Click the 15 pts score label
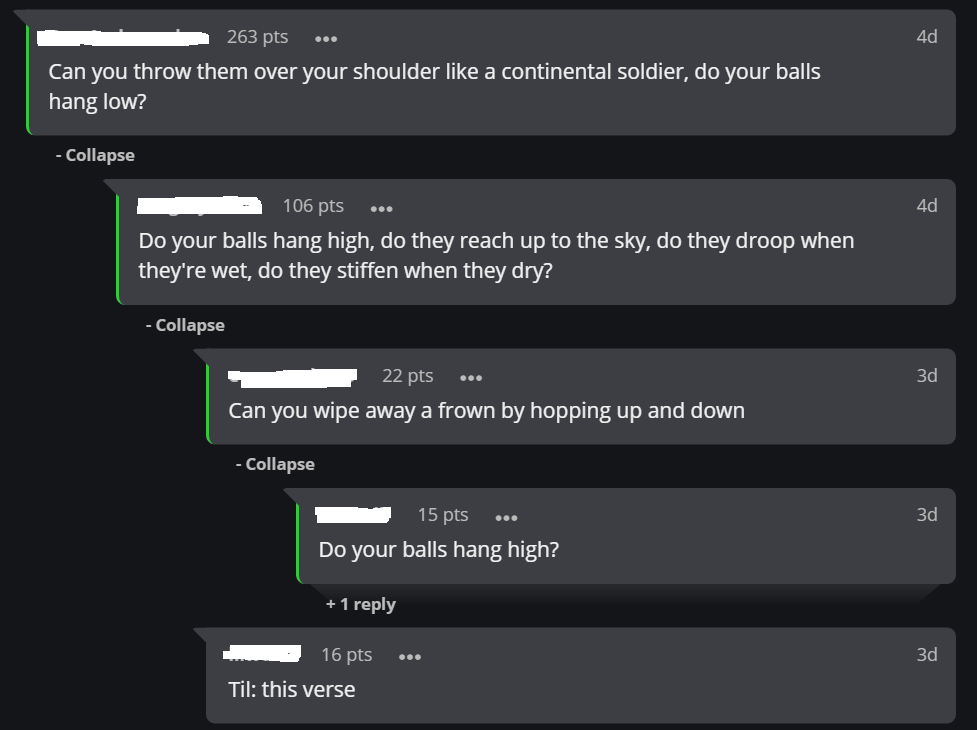 443,515
